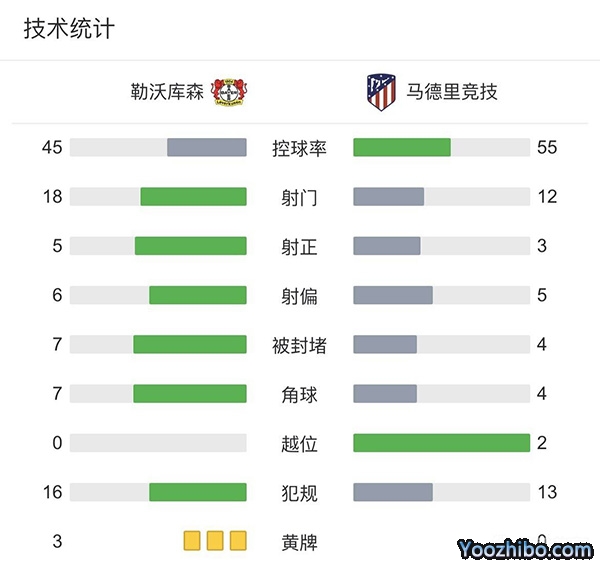Click Leverkusen's 射门 count of 18

point(52,197)
